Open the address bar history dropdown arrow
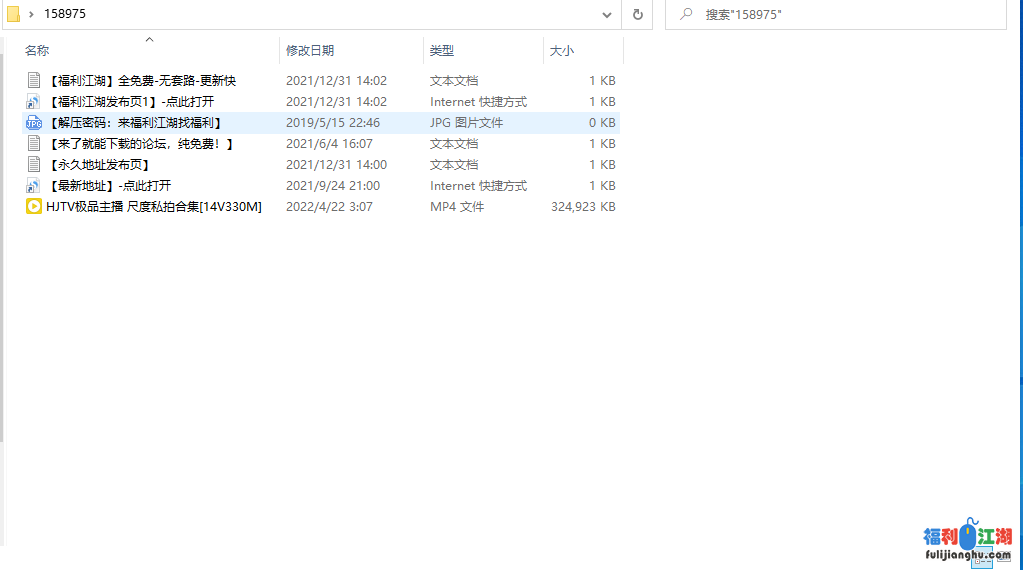 click(x=607, y=15)
